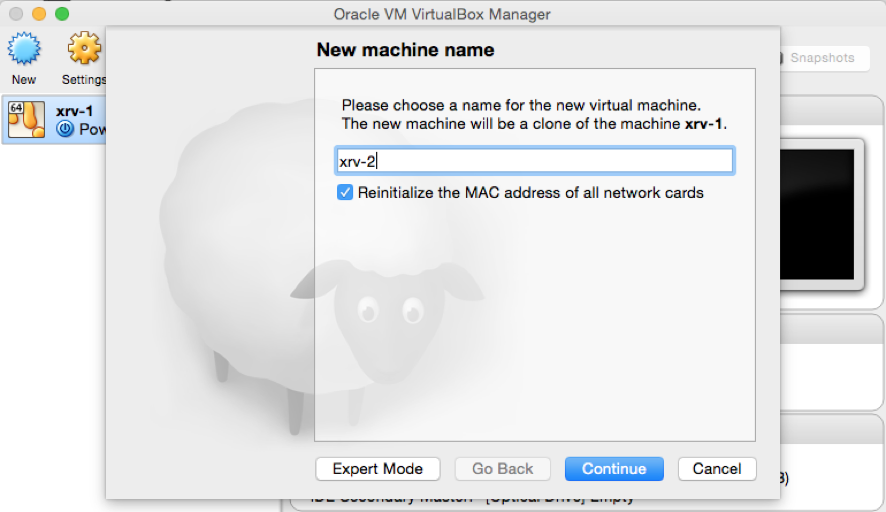The width and height of the screenshot is (886, 512).
Task: Click the Continue button
Action: point(614,469)
